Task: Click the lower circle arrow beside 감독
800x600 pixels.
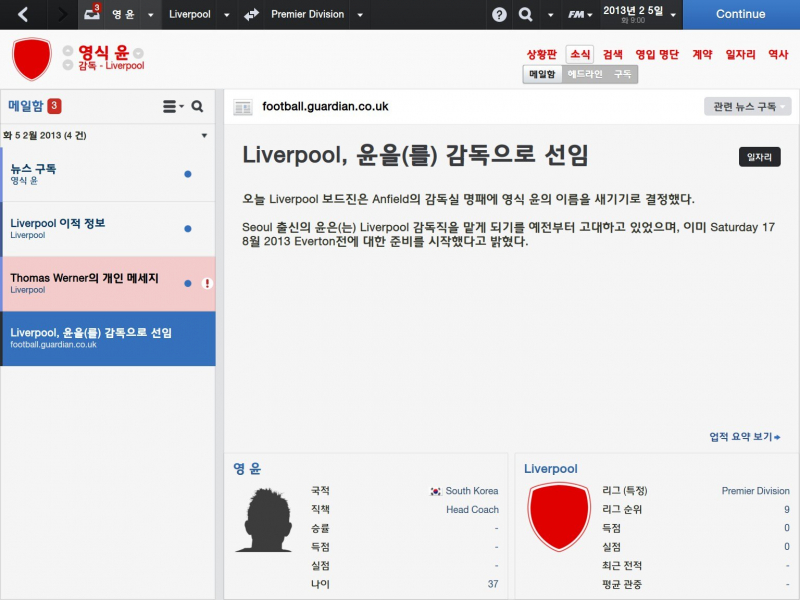Action: pos(68,65)
